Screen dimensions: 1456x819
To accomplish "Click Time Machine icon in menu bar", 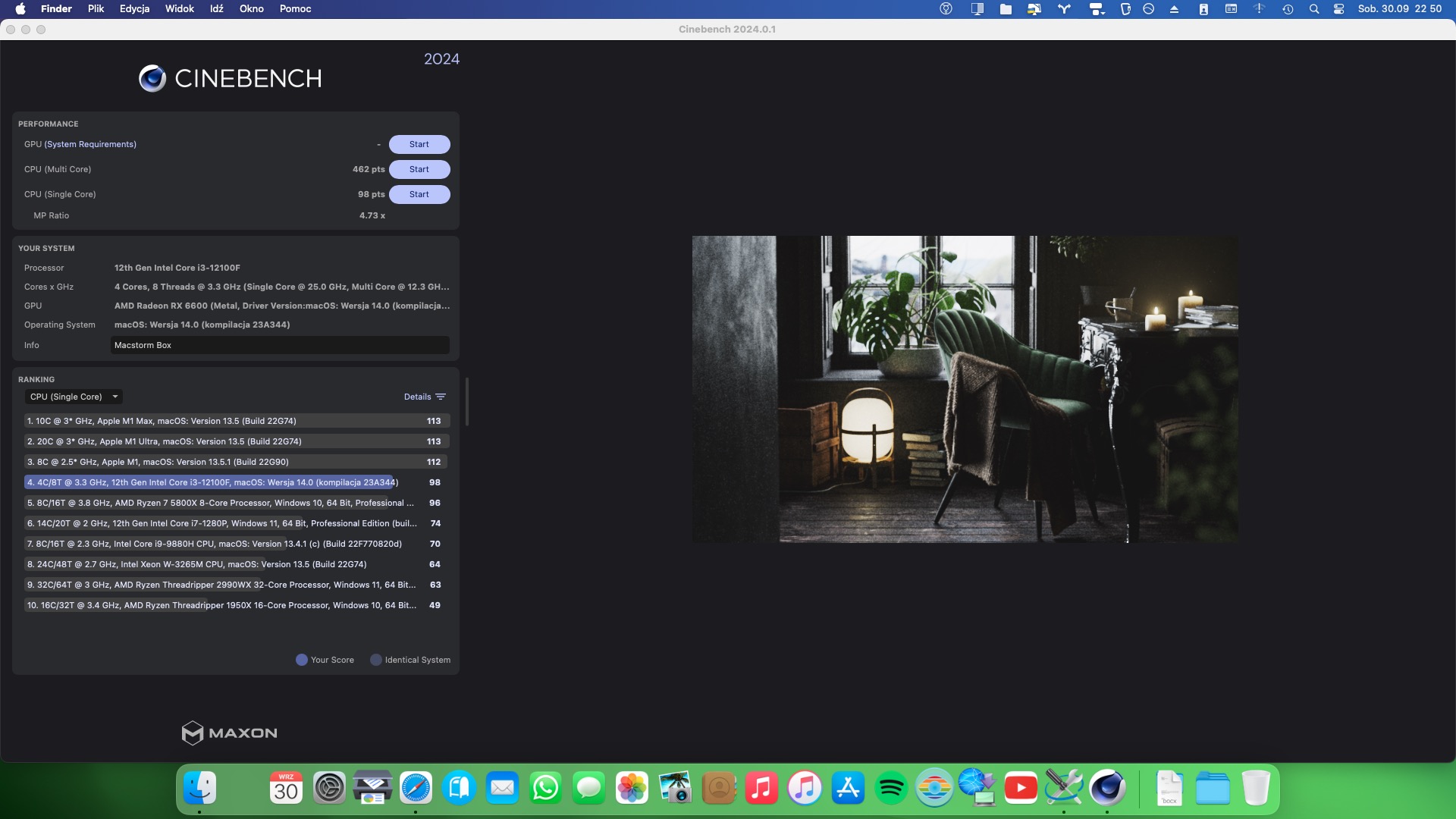I will click(1288, 9).
